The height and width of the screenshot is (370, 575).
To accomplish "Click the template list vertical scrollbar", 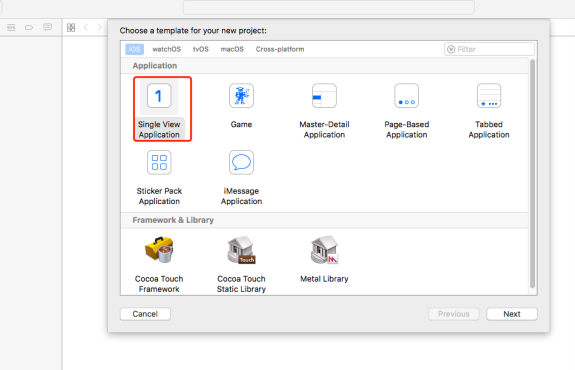I will (x=532, y=174).
